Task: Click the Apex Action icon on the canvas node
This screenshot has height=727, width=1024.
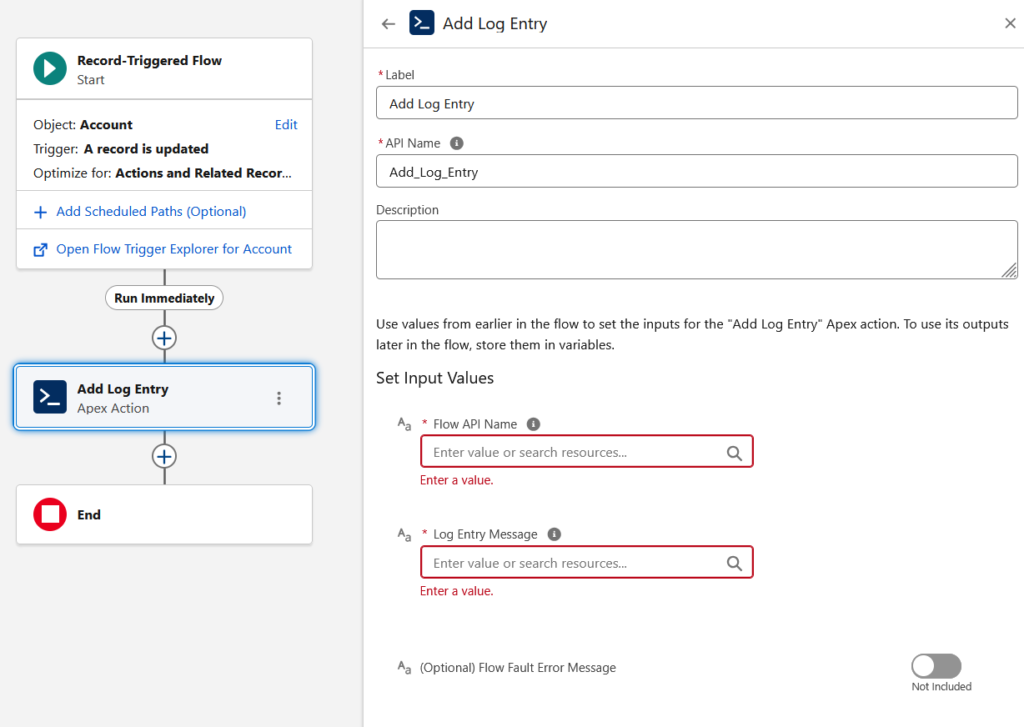Action: tap(50, 397)
